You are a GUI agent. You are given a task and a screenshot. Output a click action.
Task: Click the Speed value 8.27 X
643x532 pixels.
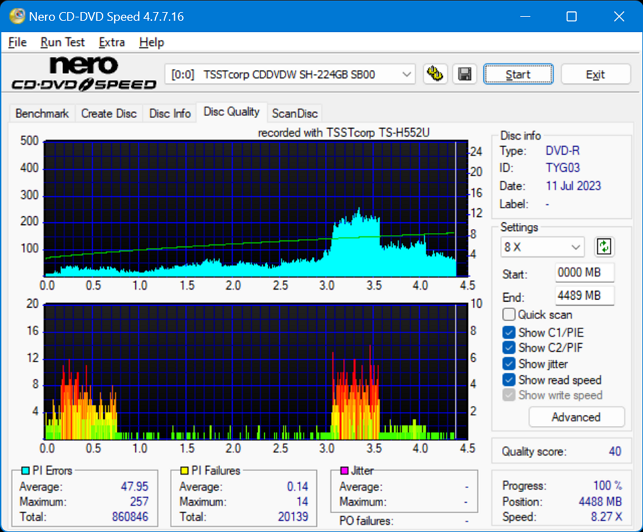[x=607, y=517]
